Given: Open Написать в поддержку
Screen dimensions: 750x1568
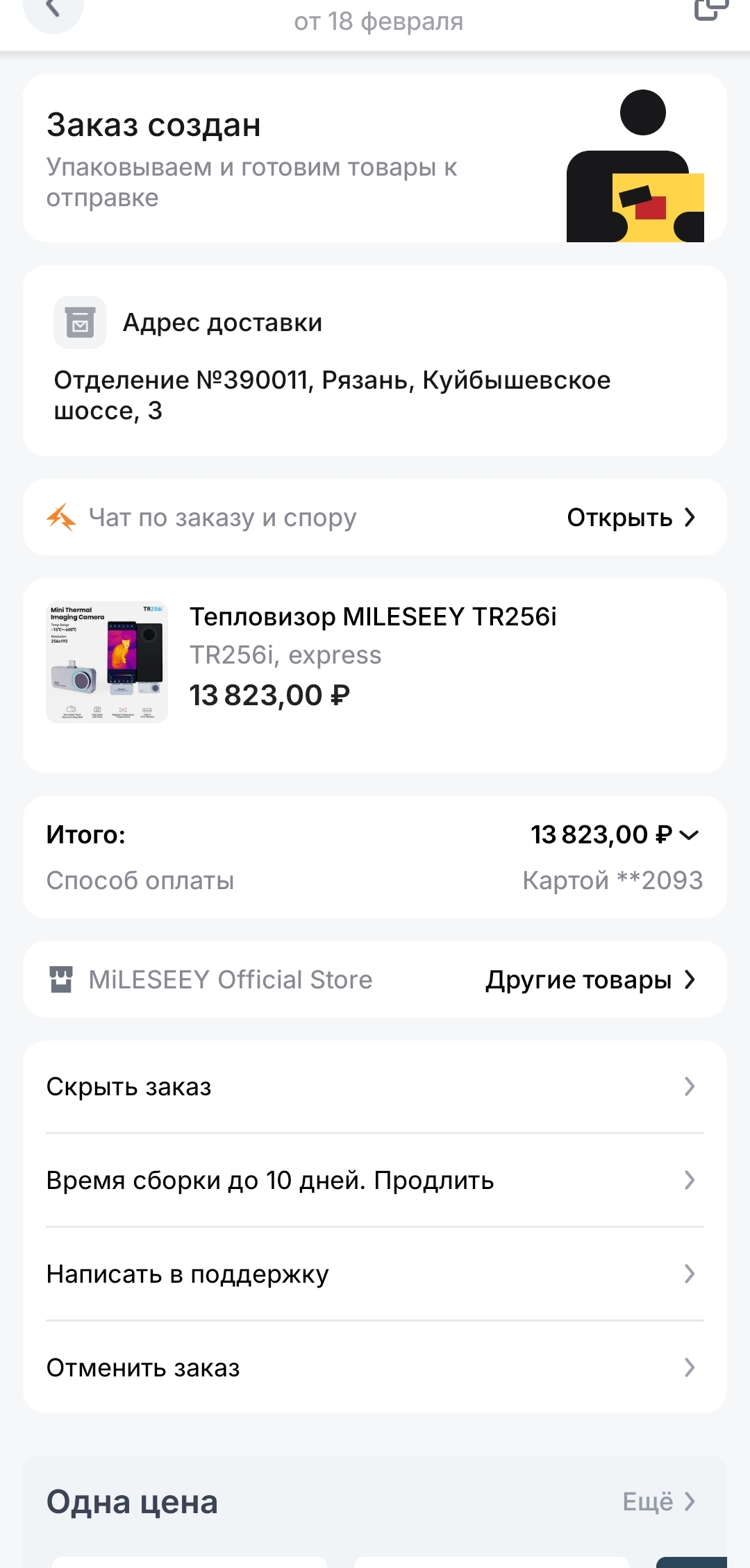Looking at the screenshot, I should (x=187, y=1274).
